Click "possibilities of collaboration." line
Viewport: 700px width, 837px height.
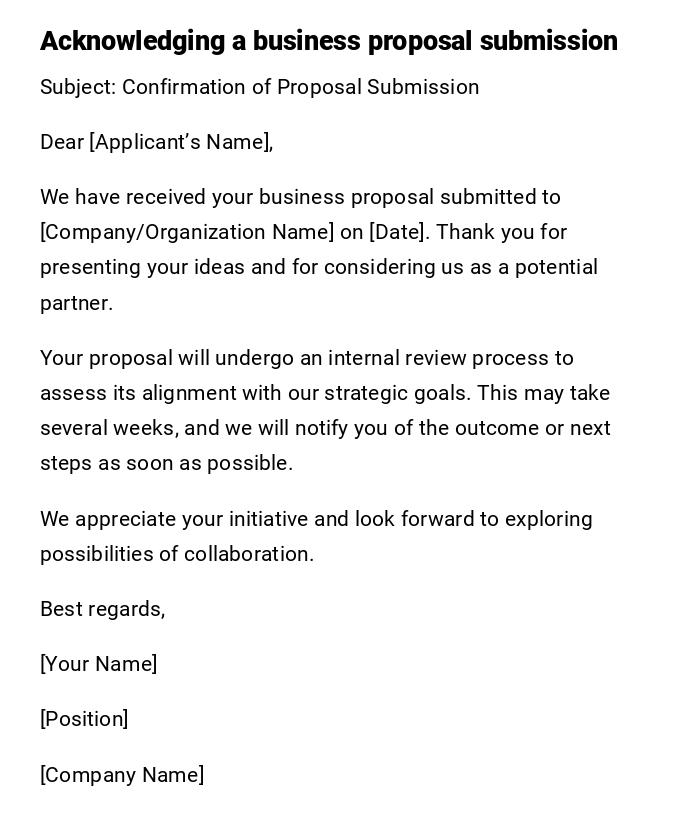click(x=177, y=554)
